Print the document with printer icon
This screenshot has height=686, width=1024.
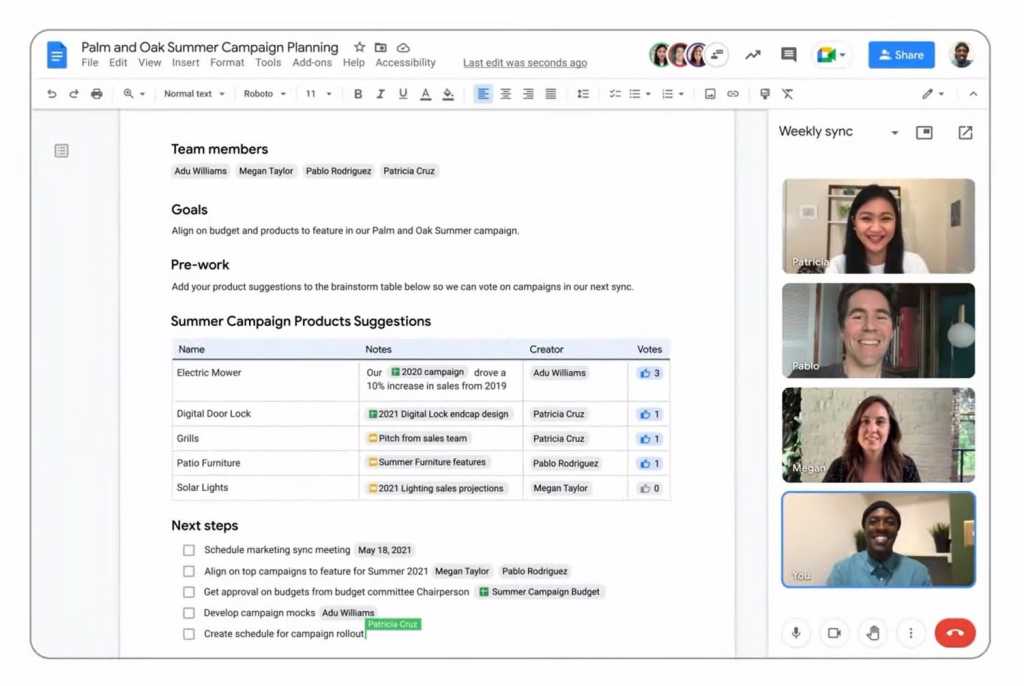point(97,94)
